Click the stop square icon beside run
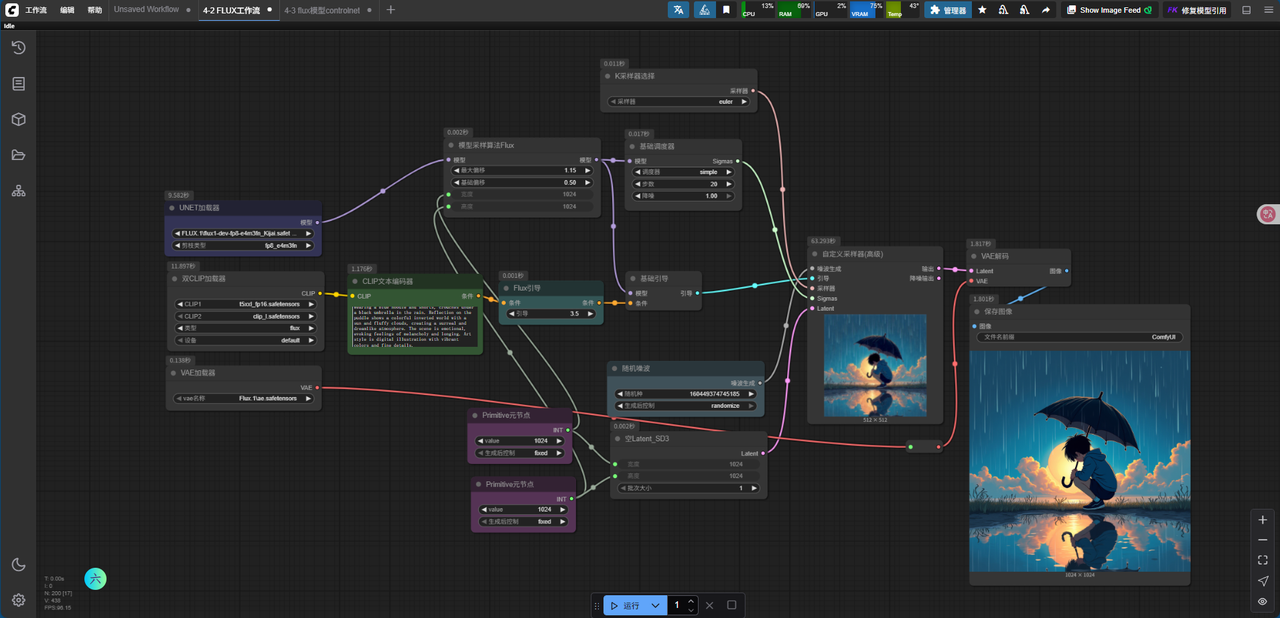The width and height of the screenshot is (1280, 618). pos(732,605)
